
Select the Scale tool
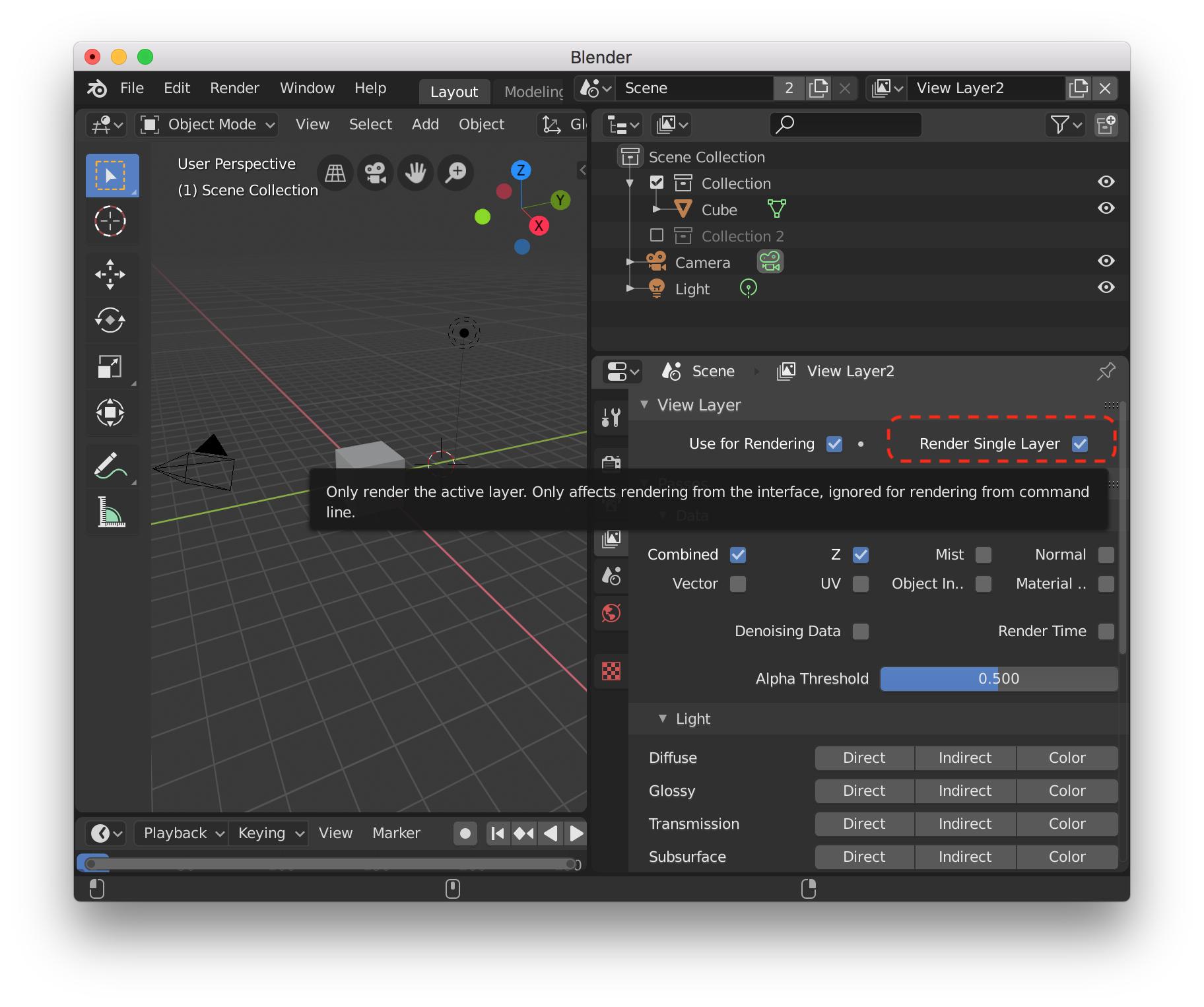pyautogui.click(x=110, y=366)
